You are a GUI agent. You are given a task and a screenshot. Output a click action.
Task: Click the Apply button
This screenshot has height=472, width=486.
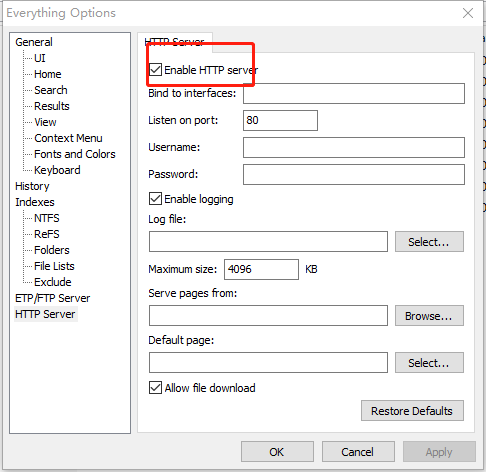click(x=439, y=452)
